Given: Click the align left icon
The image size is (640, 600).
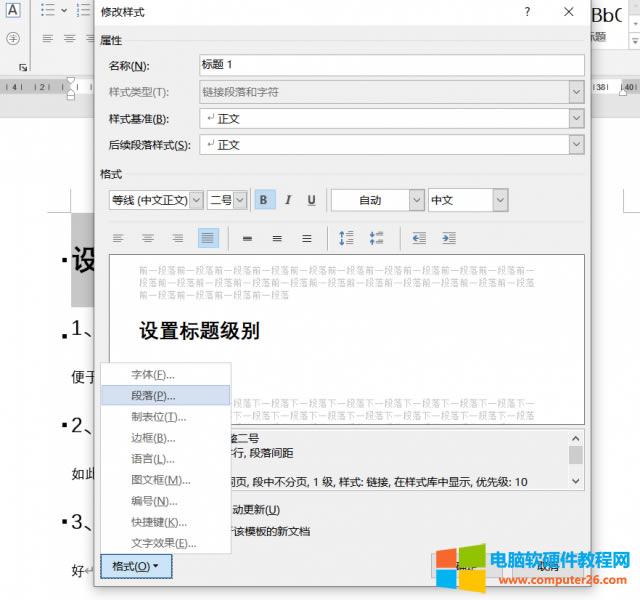Looking at the screenshot, I should coord(118,238).
